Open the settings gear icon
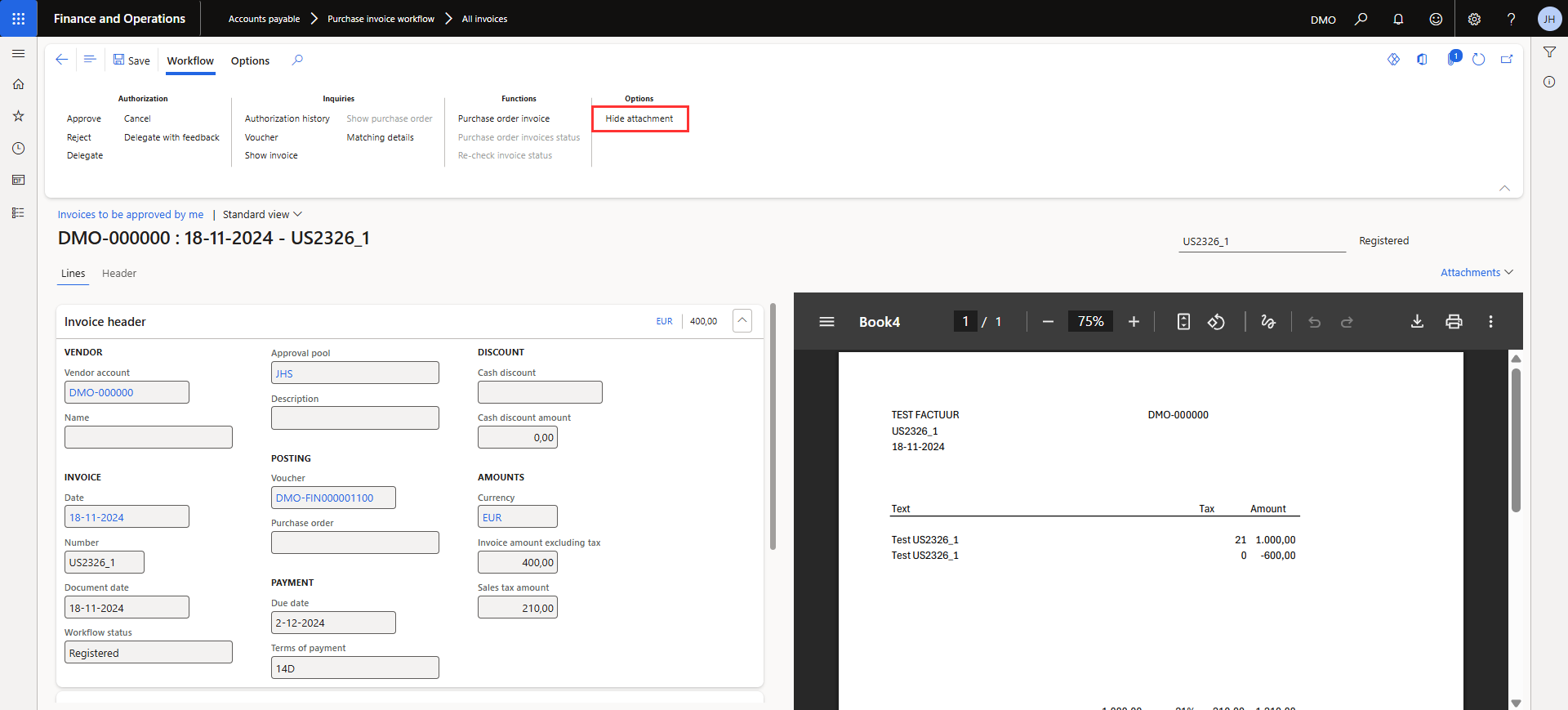Image resolution: width=1568 pixels, height=710 pixels. click(x=1474, y=19)
